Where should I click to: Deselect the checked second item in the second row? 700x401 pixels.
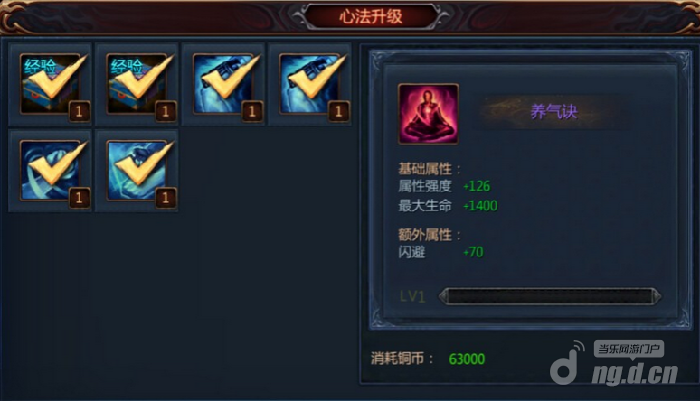tap(142, 163)
